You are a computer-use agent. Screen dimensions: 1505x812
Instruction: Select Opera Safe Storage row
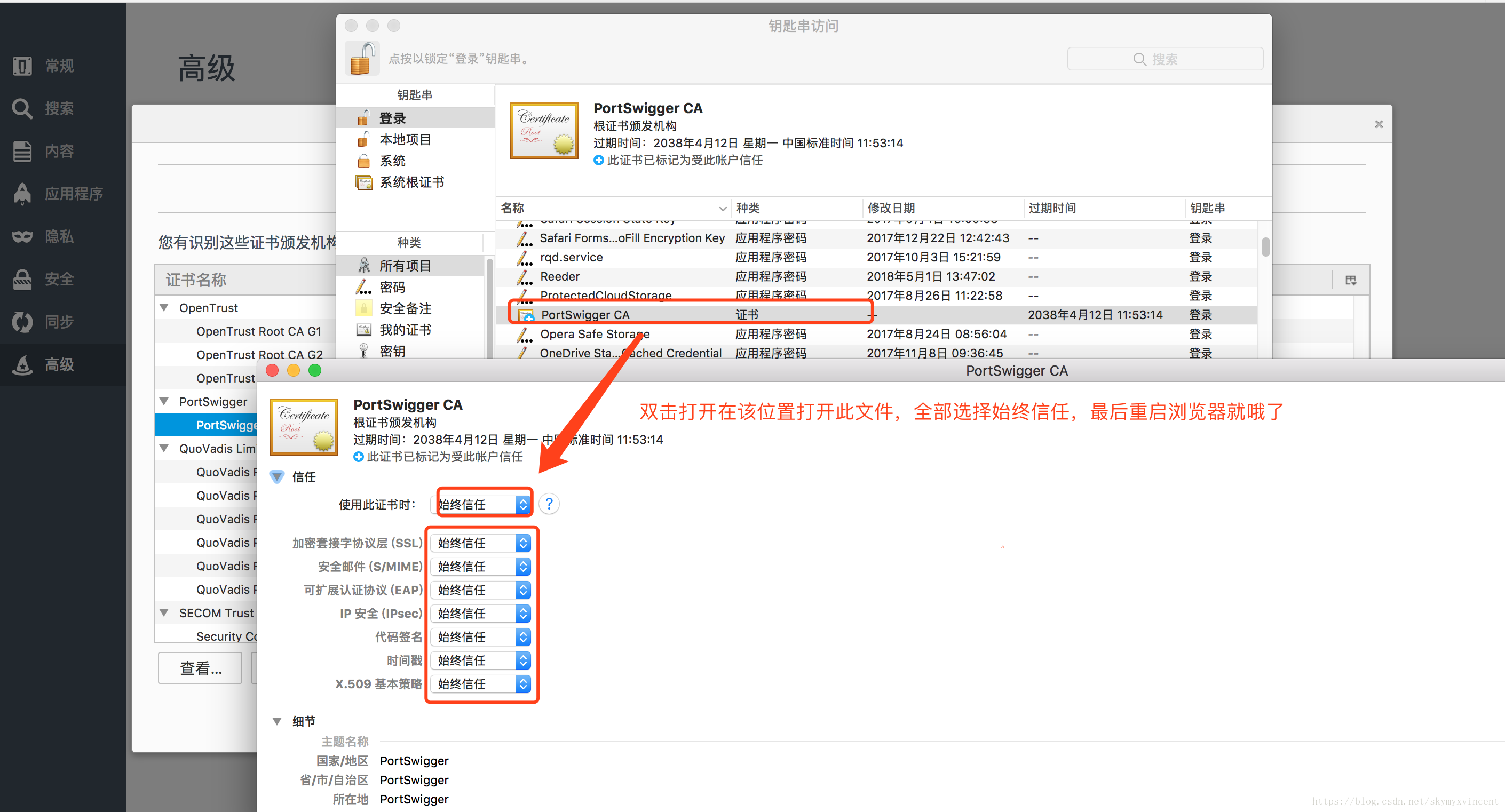(x=876, y=334)
